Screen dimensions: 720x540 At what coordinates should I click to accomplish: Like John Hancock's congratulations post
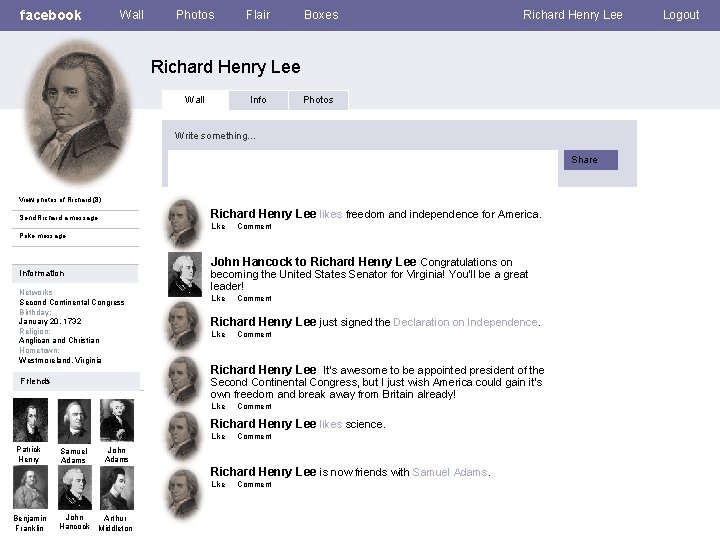point(218,298)
